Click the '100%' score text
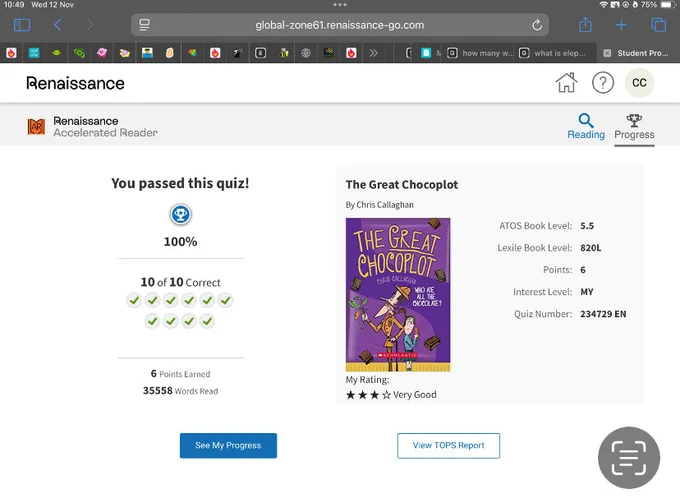This screenshot has height=503, width=680. tap(180, 242)
